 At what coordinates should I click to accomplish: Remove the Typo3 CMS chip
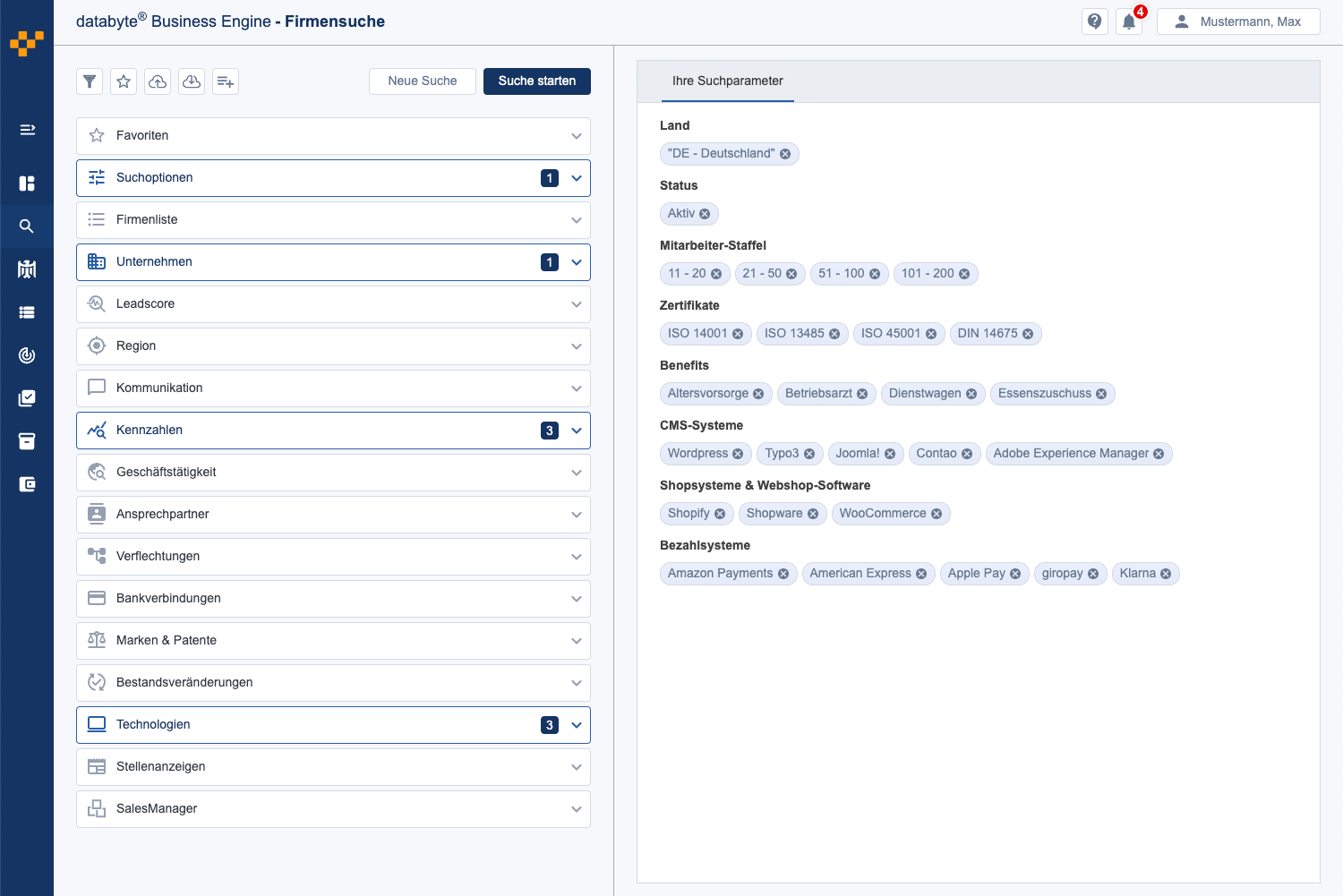pyautogui.click(x=809, y=454)
